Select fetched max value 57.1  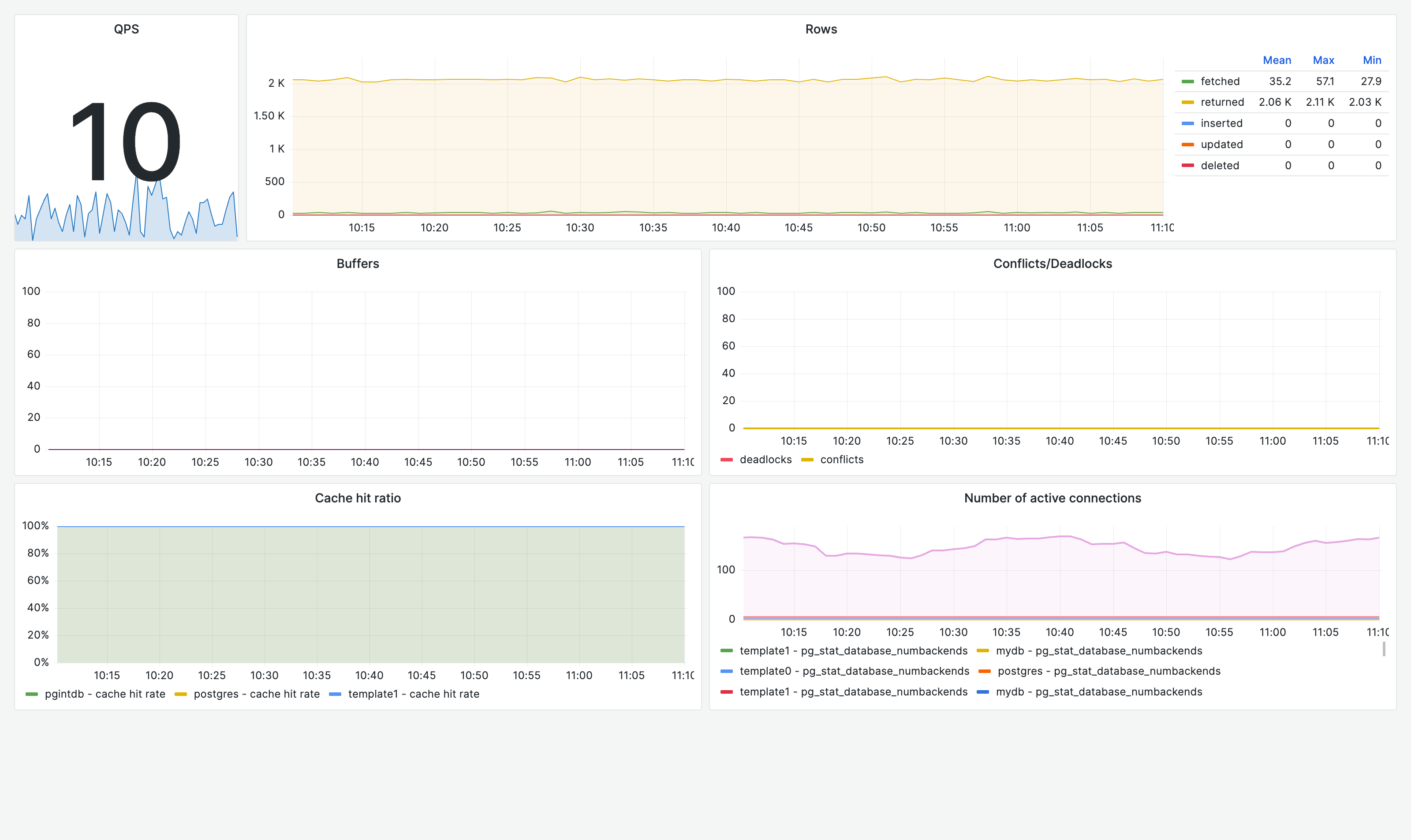point(1325,81)
